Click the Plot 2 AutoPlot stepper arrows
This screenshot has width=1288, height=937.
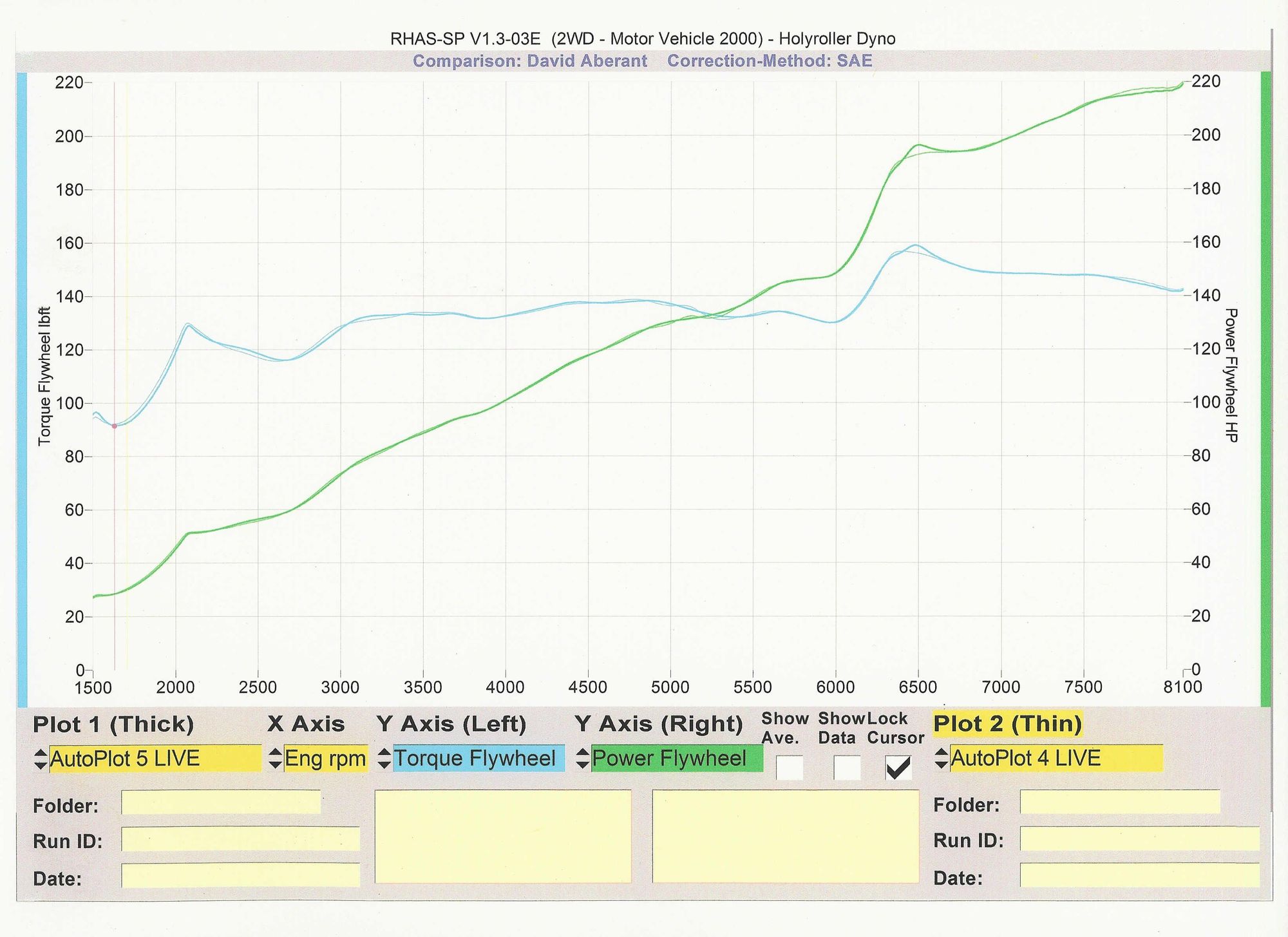(x=941, y=758)
